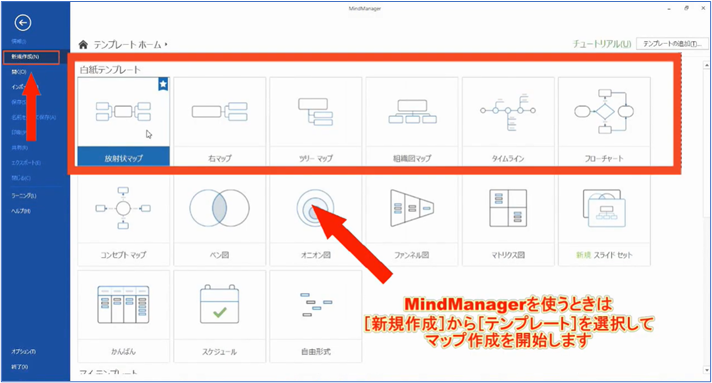Select 新規作成(N) in the sidebar
712x383 pixels.
pyautogui.click(x=31, y=57)
